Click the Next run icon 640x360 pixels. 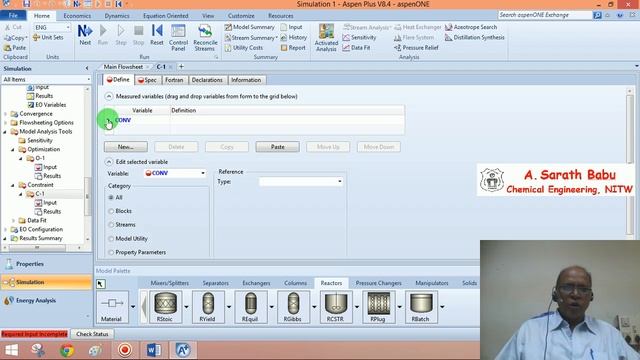(85, 34)
